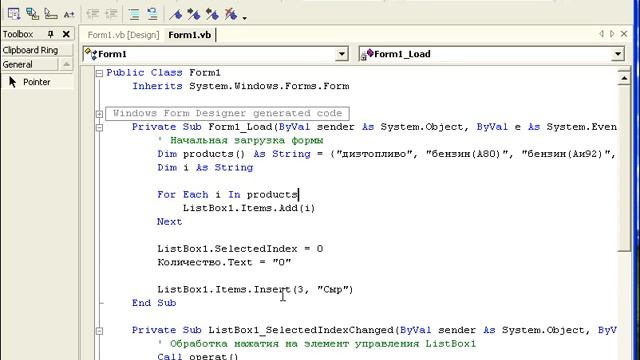640x360 pixels.
Task: Click the Comment out selected lines icon
Action: (134, 14)
